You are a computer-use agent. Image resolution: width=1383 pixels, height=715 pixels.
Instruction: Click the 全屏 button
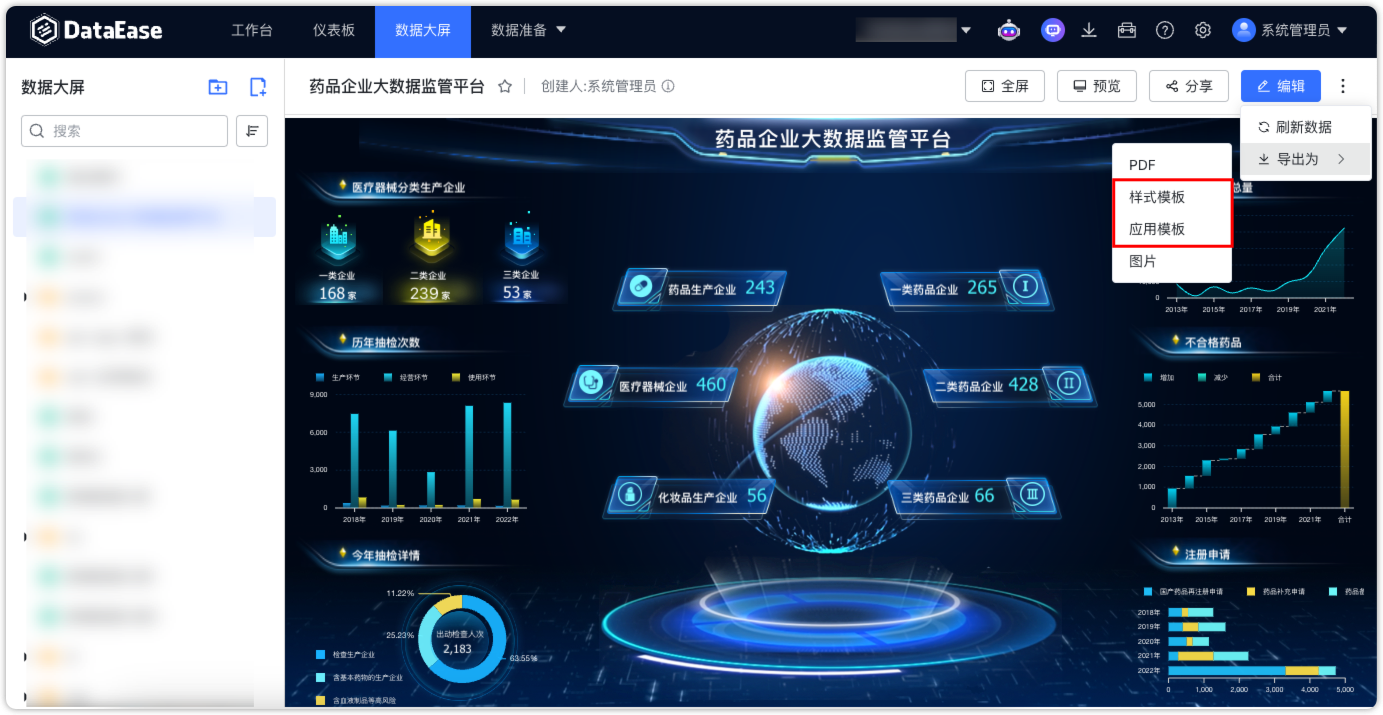pyautogui.click(x=1005, y=86)
